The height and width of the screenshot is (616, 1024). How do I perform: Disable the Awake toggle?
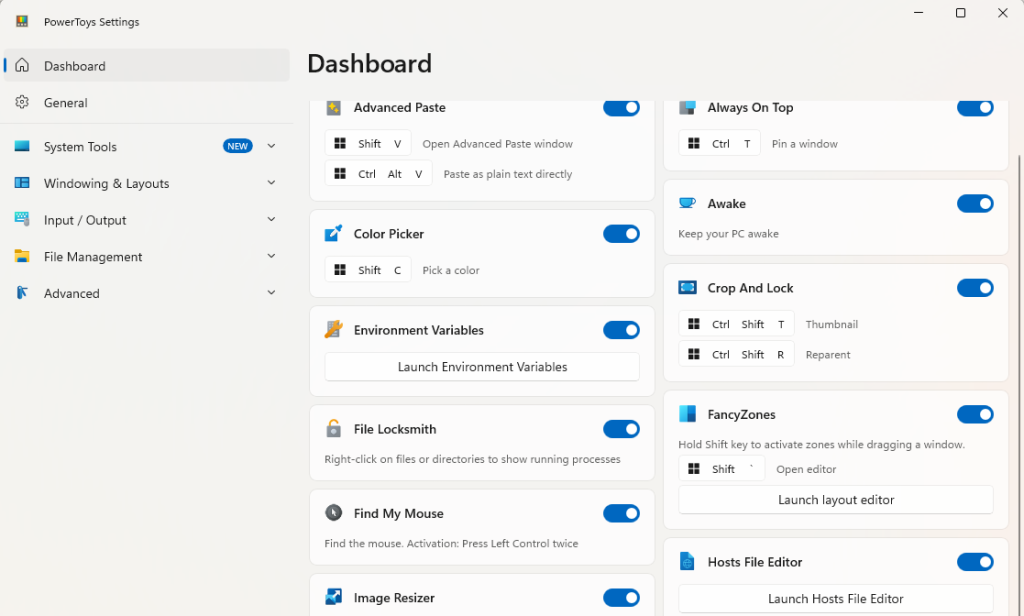tap(975, 203)
